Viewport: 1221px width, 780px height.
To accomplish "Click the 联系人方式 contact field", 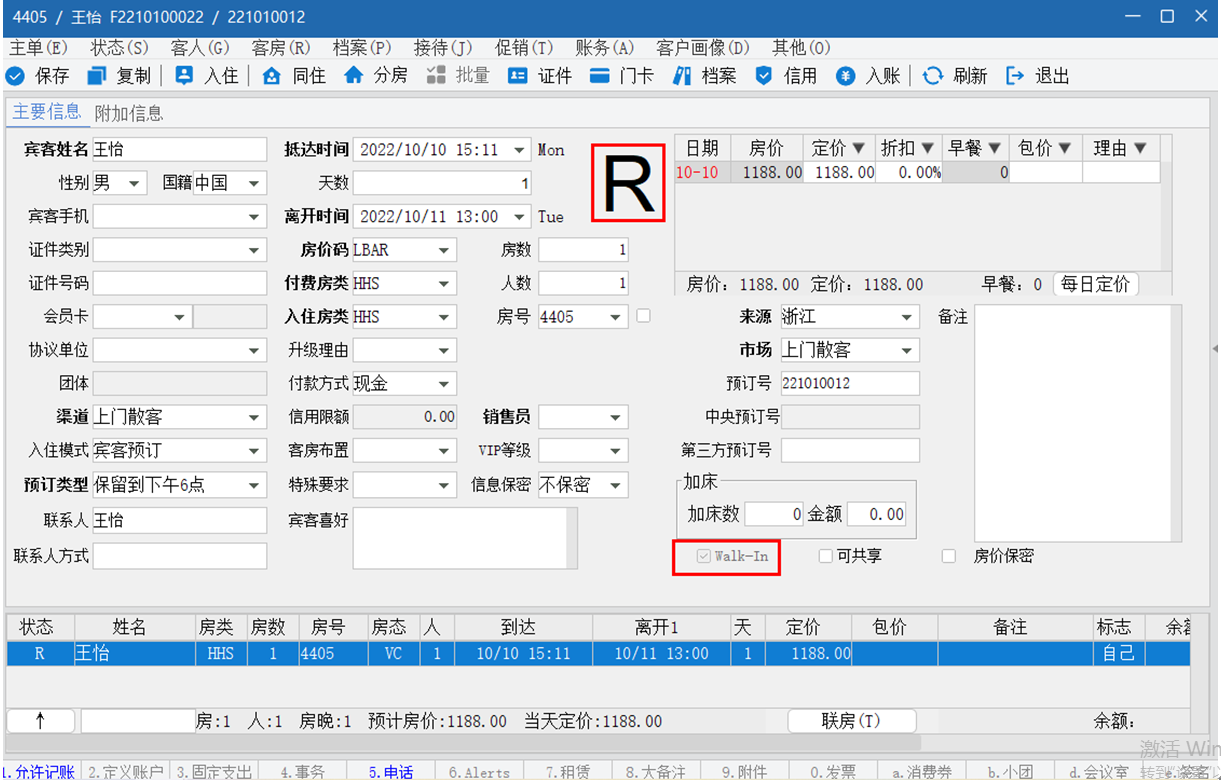I will click(180, 555).
